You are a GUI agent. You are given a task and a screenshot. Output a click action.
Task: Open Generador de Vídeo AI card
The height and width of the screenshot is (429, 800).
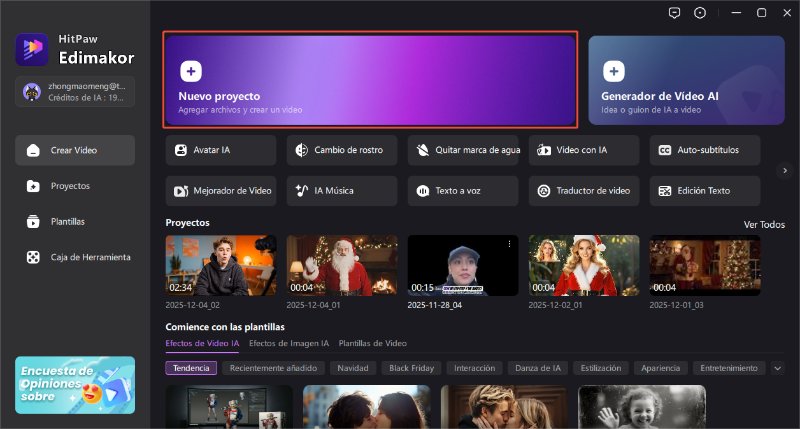(686, 80)
